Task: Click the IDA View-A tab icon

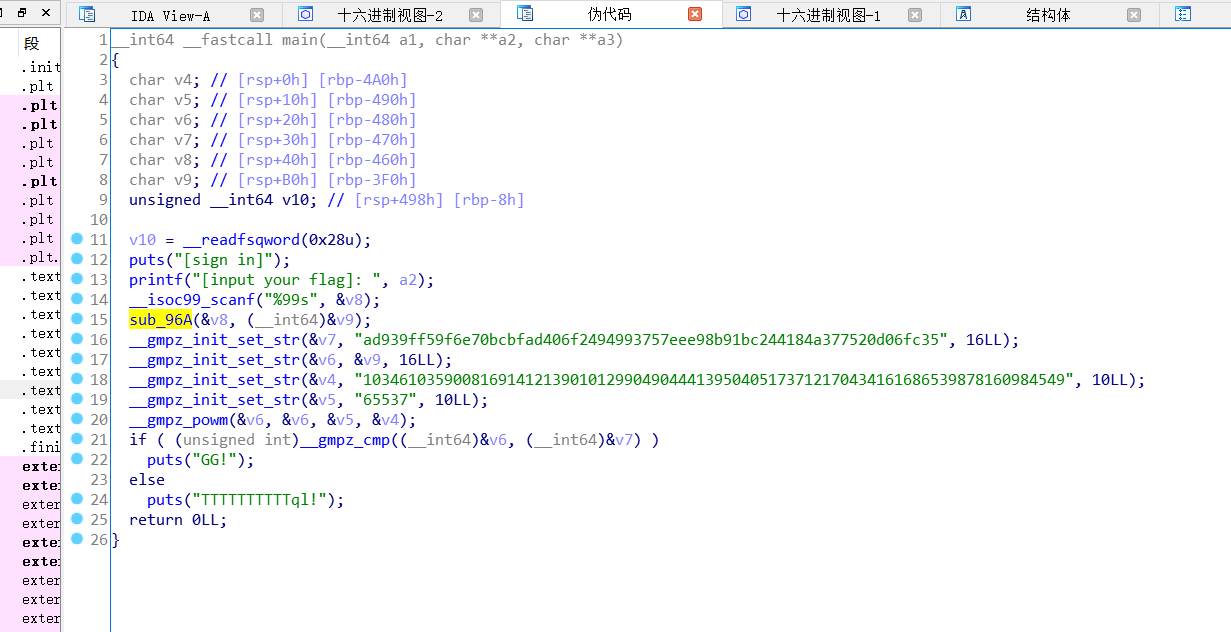Action: (x=87, y=15)
